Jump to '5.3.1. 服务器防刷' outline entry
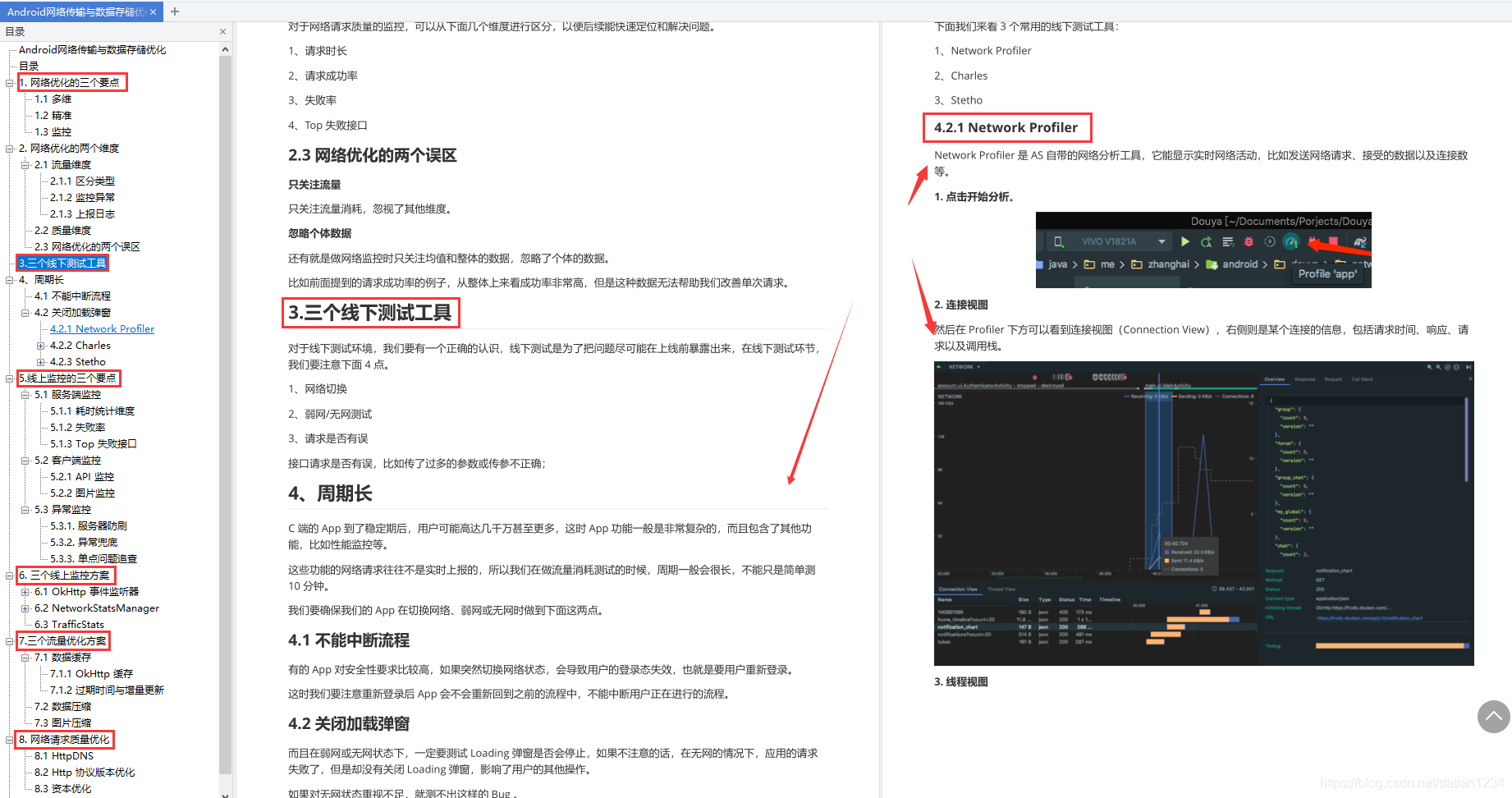This screenshot has height=798, width=1512. pyautogui.click(x=89, y=526)
